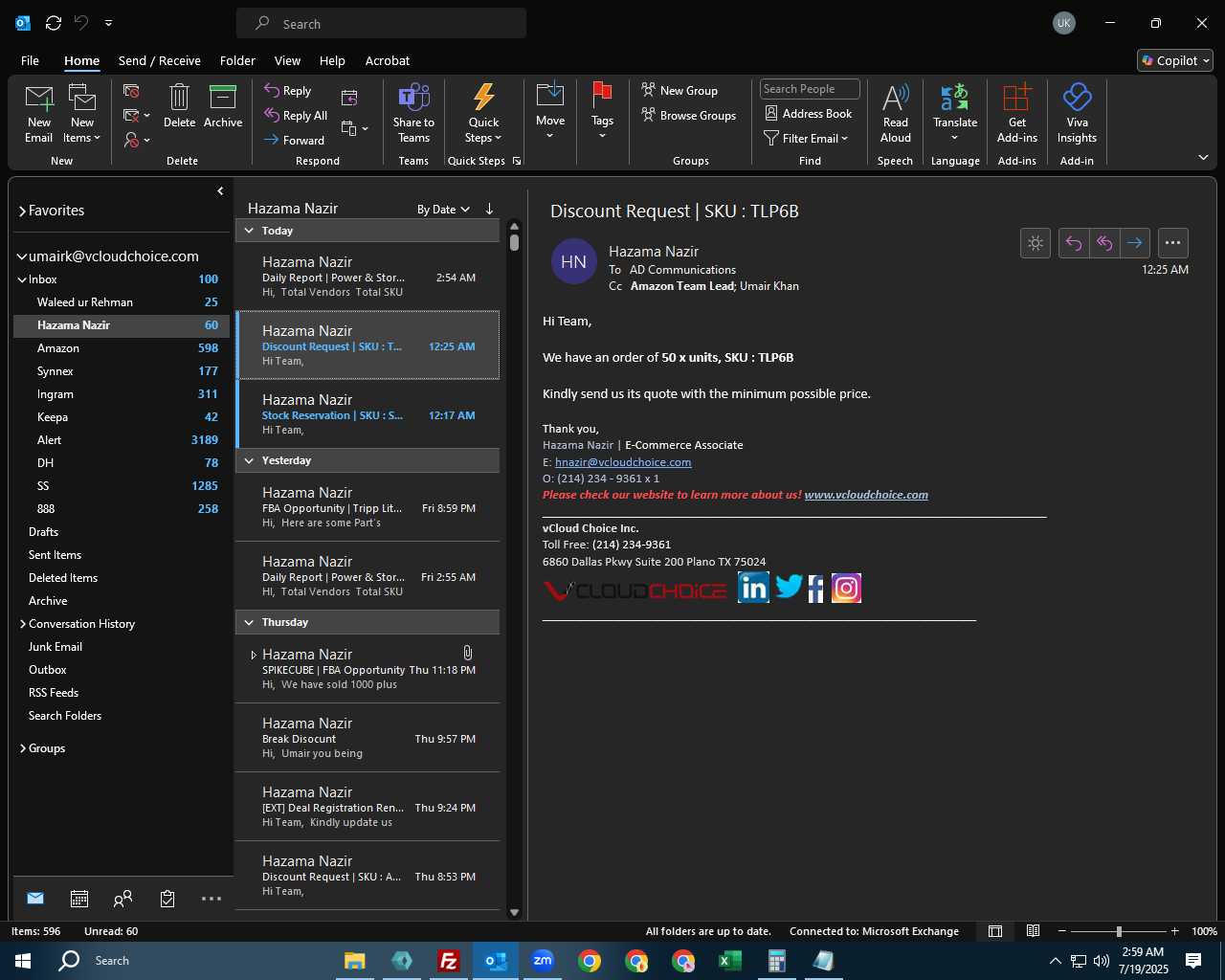Switch to the Send / Receive tab
Screen dimensions: 1225x980
(160, 60)
